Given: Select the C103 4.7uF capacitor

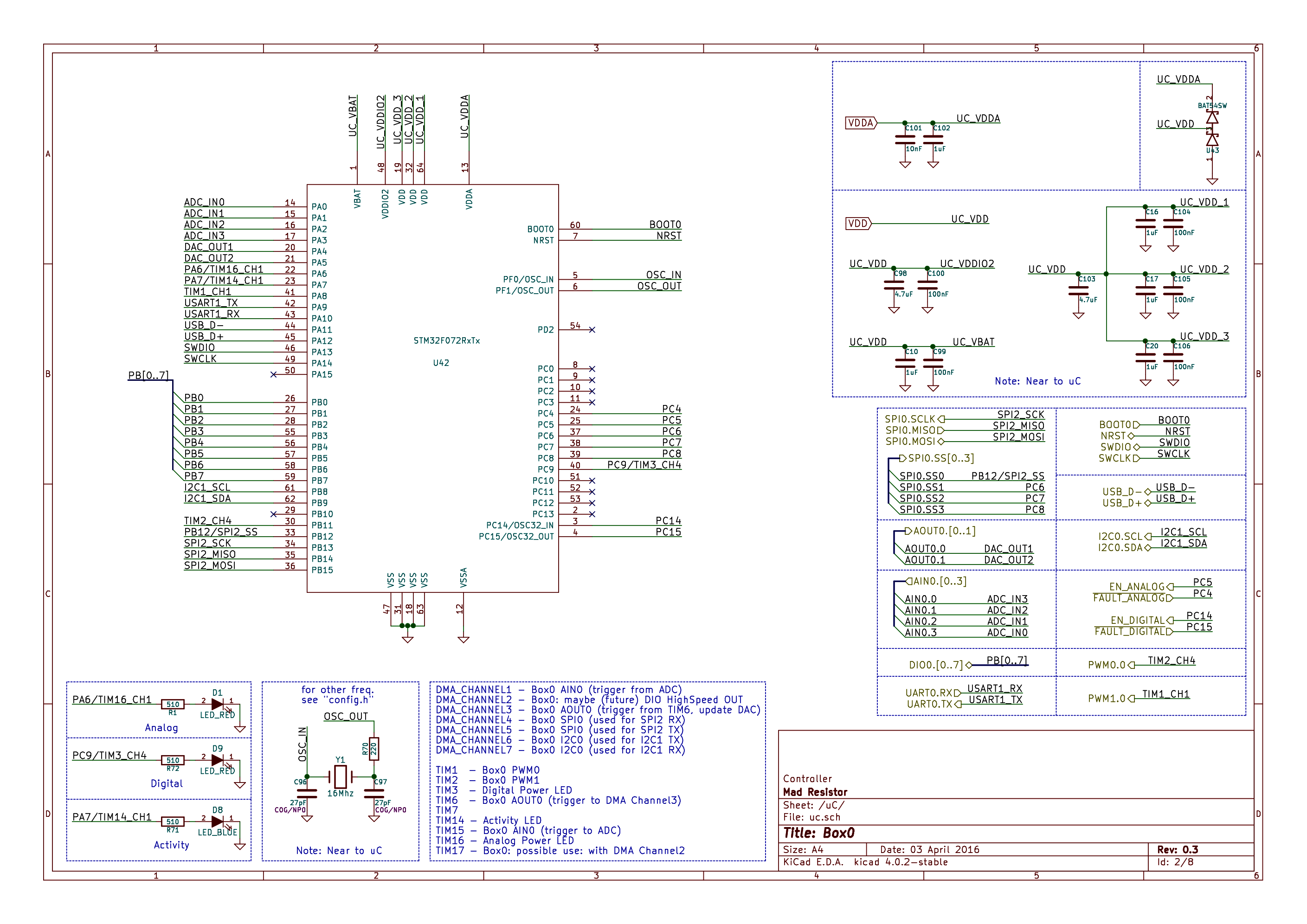Looking at the screenshot, I should tap(1078, 291).
